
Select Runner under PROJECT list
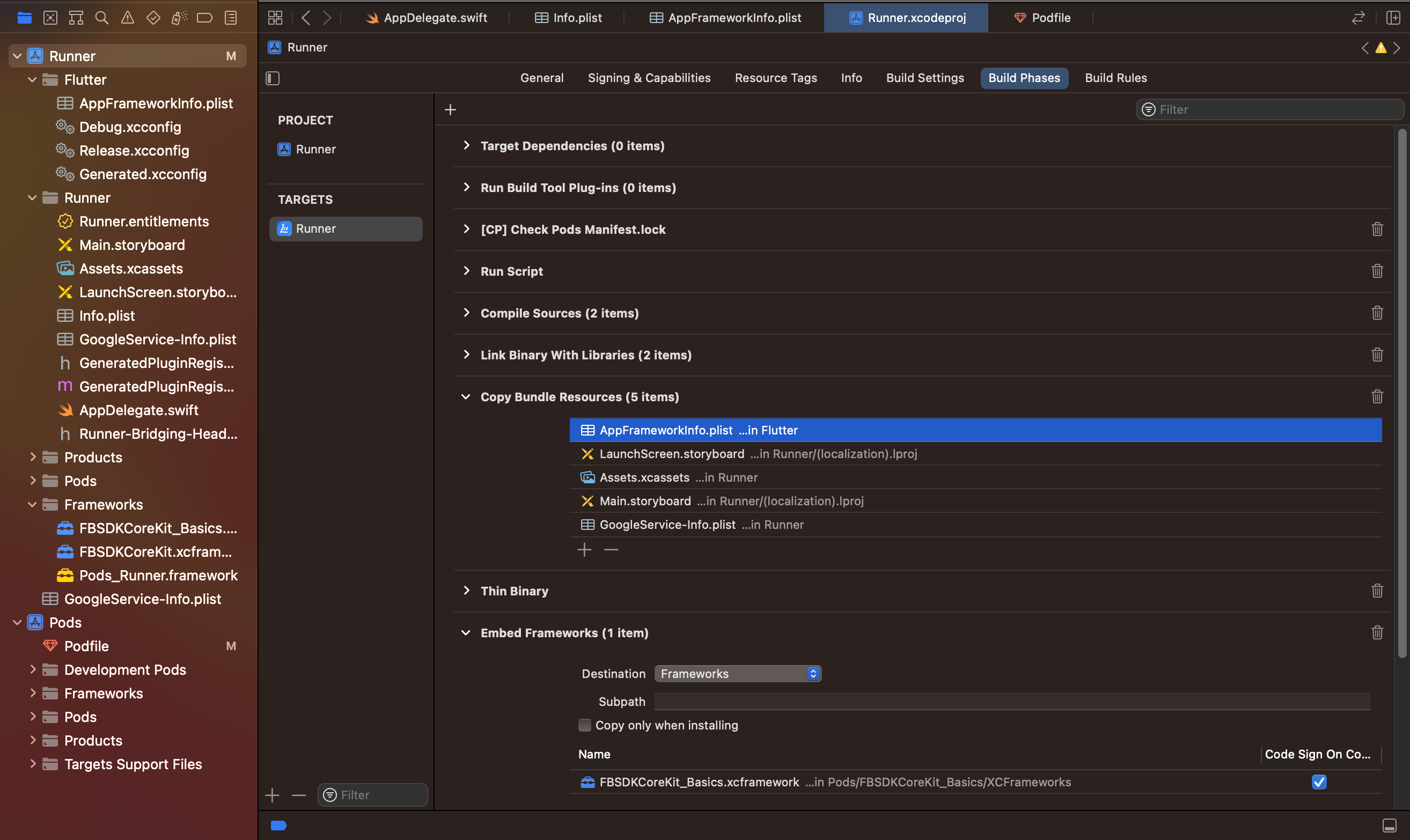(x=315, y=150)
